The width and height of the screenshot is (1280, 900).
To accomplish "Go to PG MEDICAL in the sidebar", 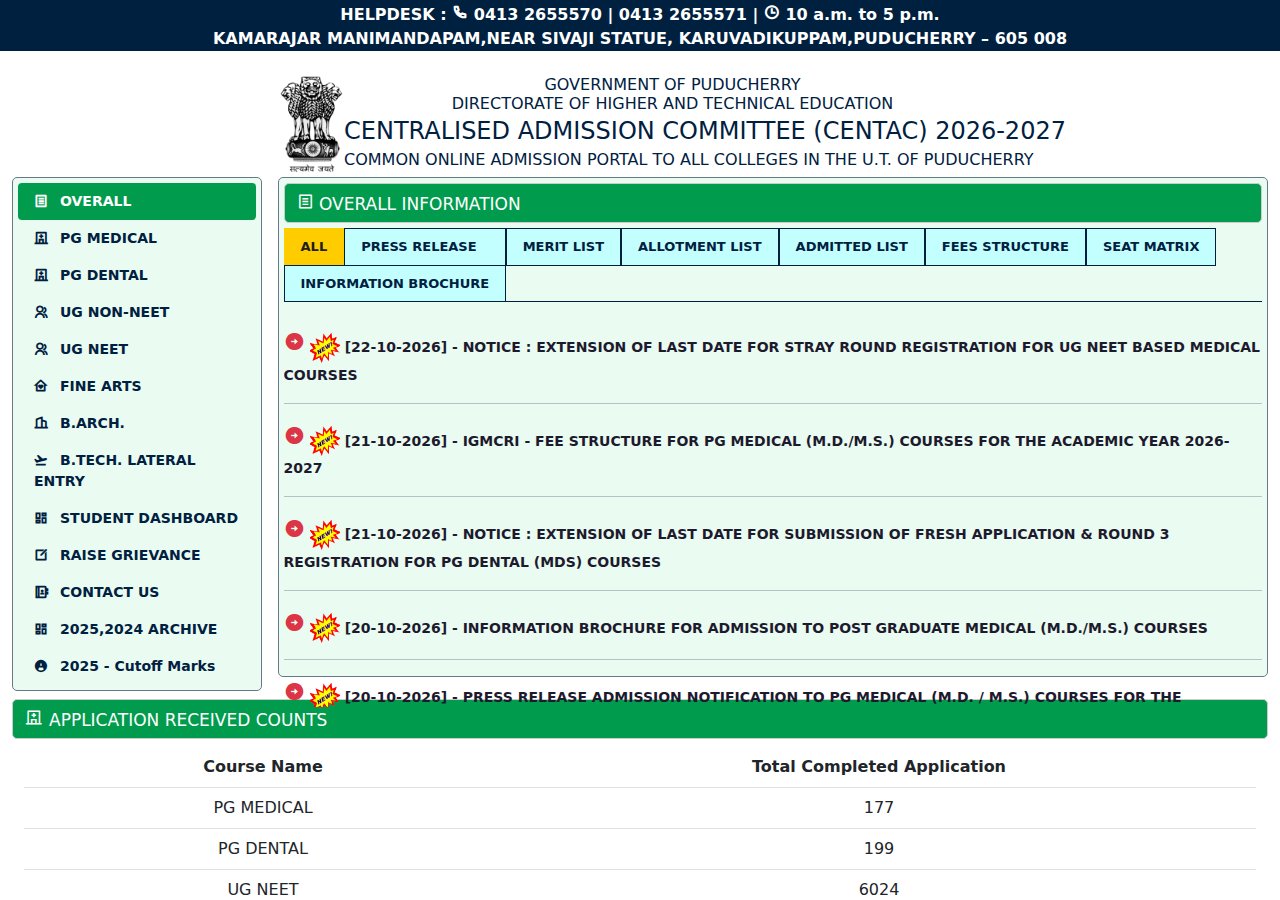I will coord(137,238).
